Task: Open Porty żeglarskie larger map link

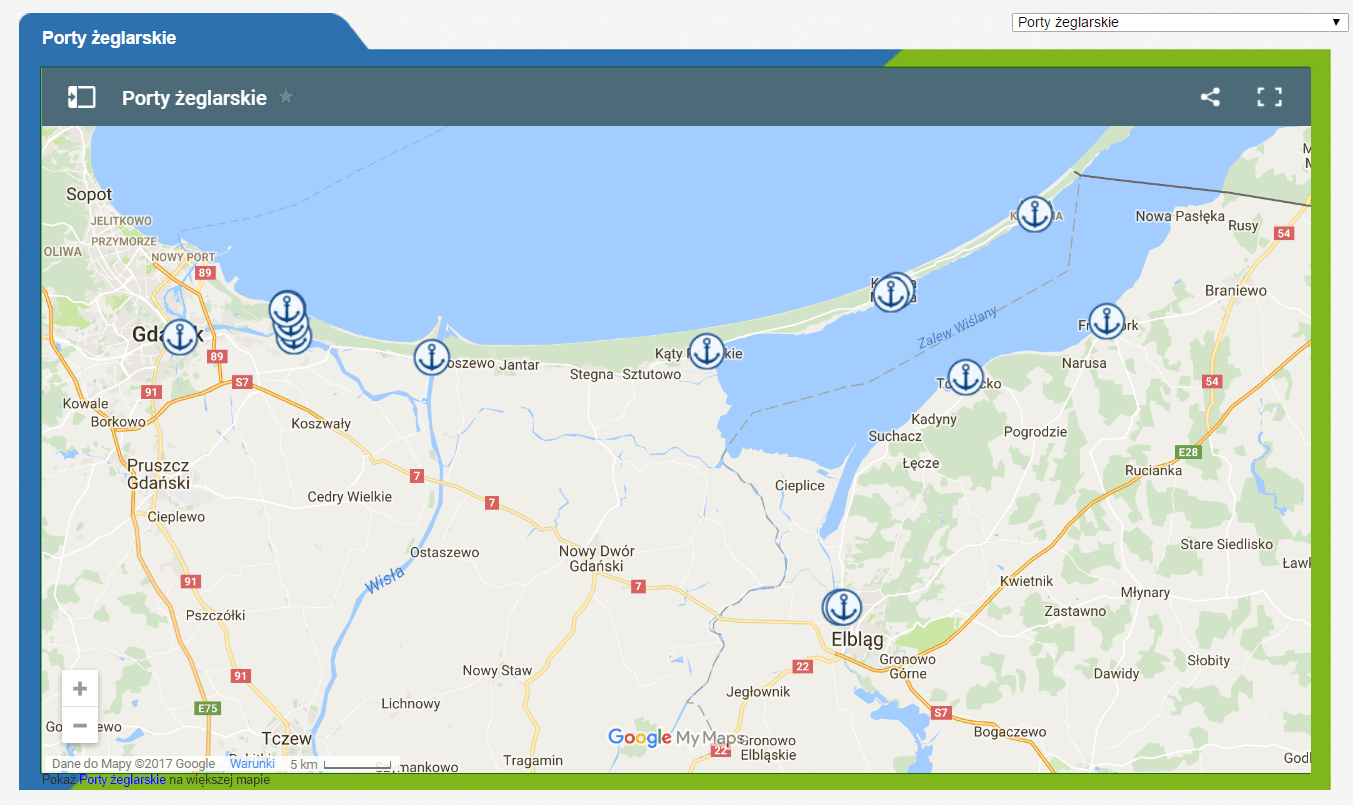Action: point(123,780)
